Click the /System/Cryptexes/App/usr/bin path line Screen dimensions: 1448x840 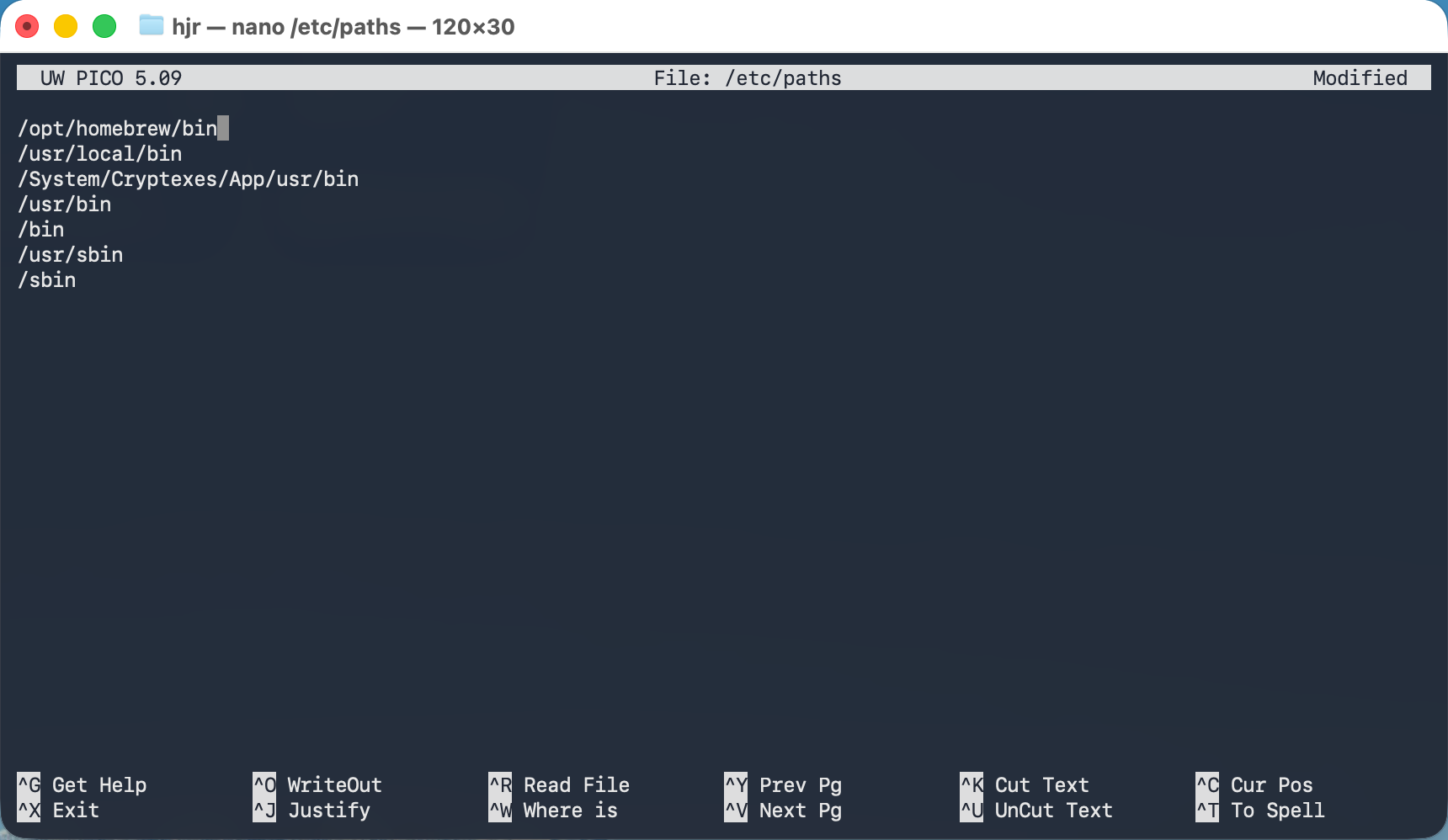pyautogui.click(x=189, y=179)
